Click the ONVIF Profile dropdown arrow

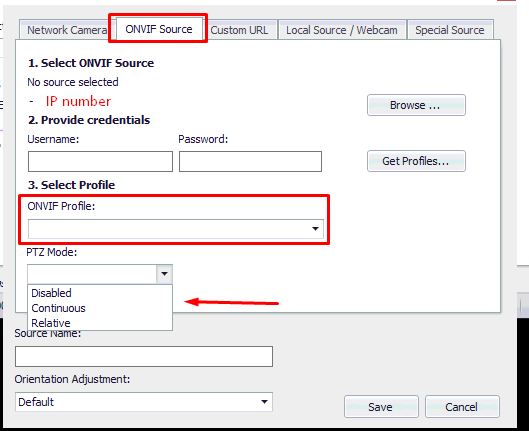click(315, 229)
